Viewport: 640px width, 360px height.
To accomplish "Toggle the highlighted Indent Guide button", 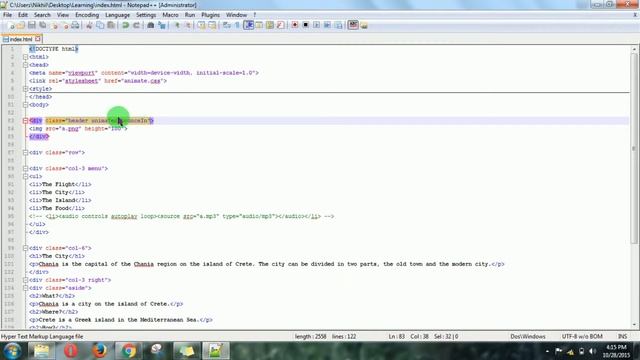I will click(248, 25).
